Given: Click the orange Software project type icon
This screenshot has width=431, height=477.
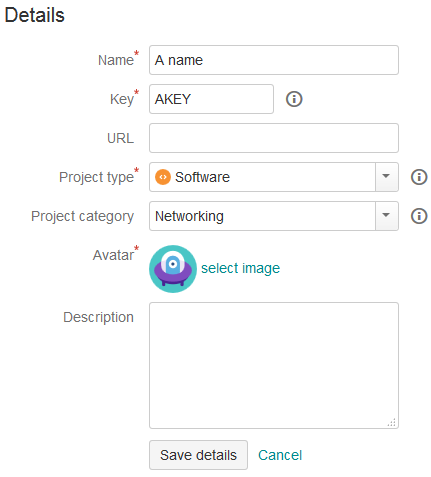Looking at the screenshot, I should (x=163, y=177).
